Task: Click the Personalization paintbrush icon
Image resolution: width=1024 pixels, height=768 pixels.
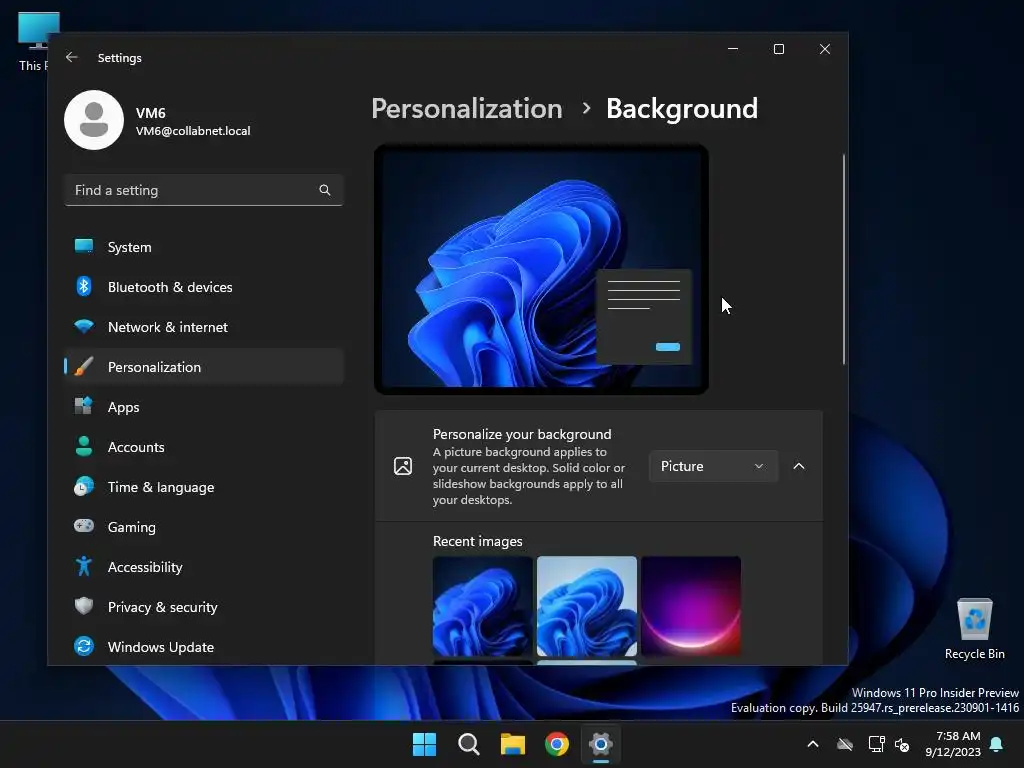Action: tap(84, 366)
